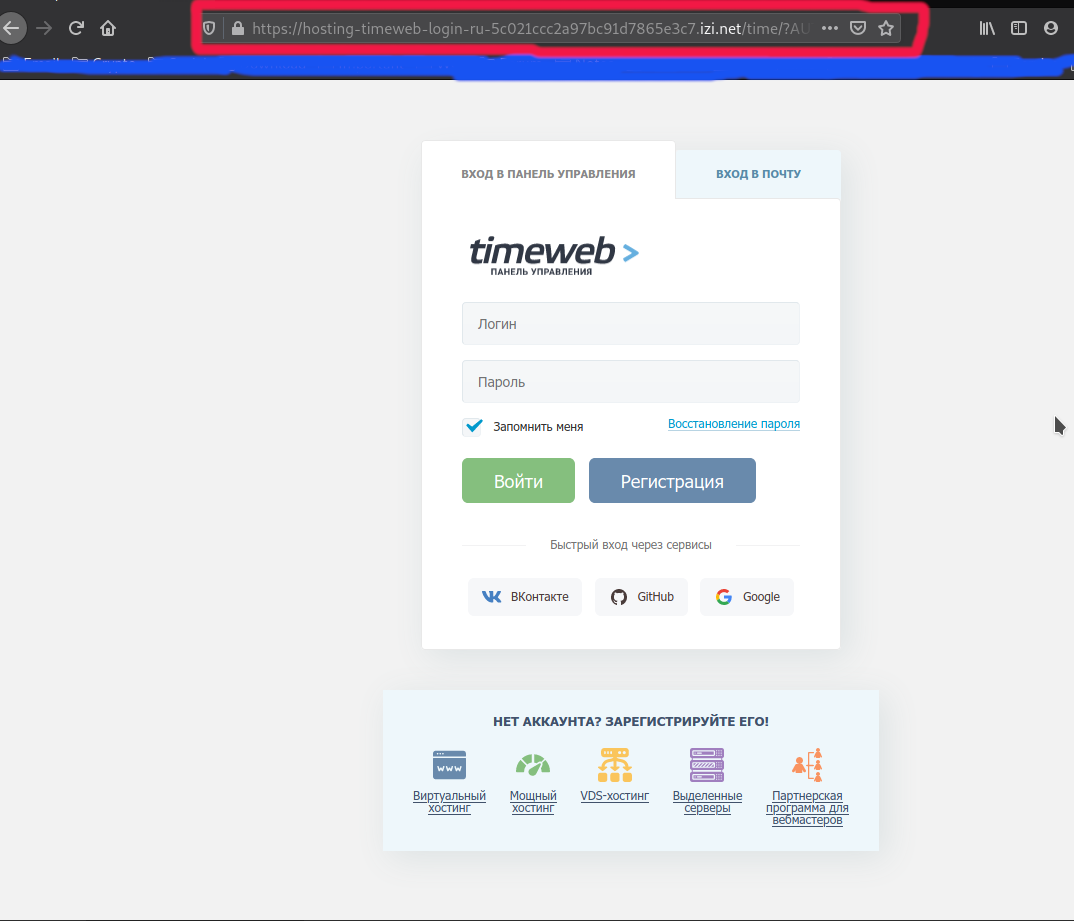Focus the Логин input field
Screen dimensions: 1074x921
pos(630,323)
